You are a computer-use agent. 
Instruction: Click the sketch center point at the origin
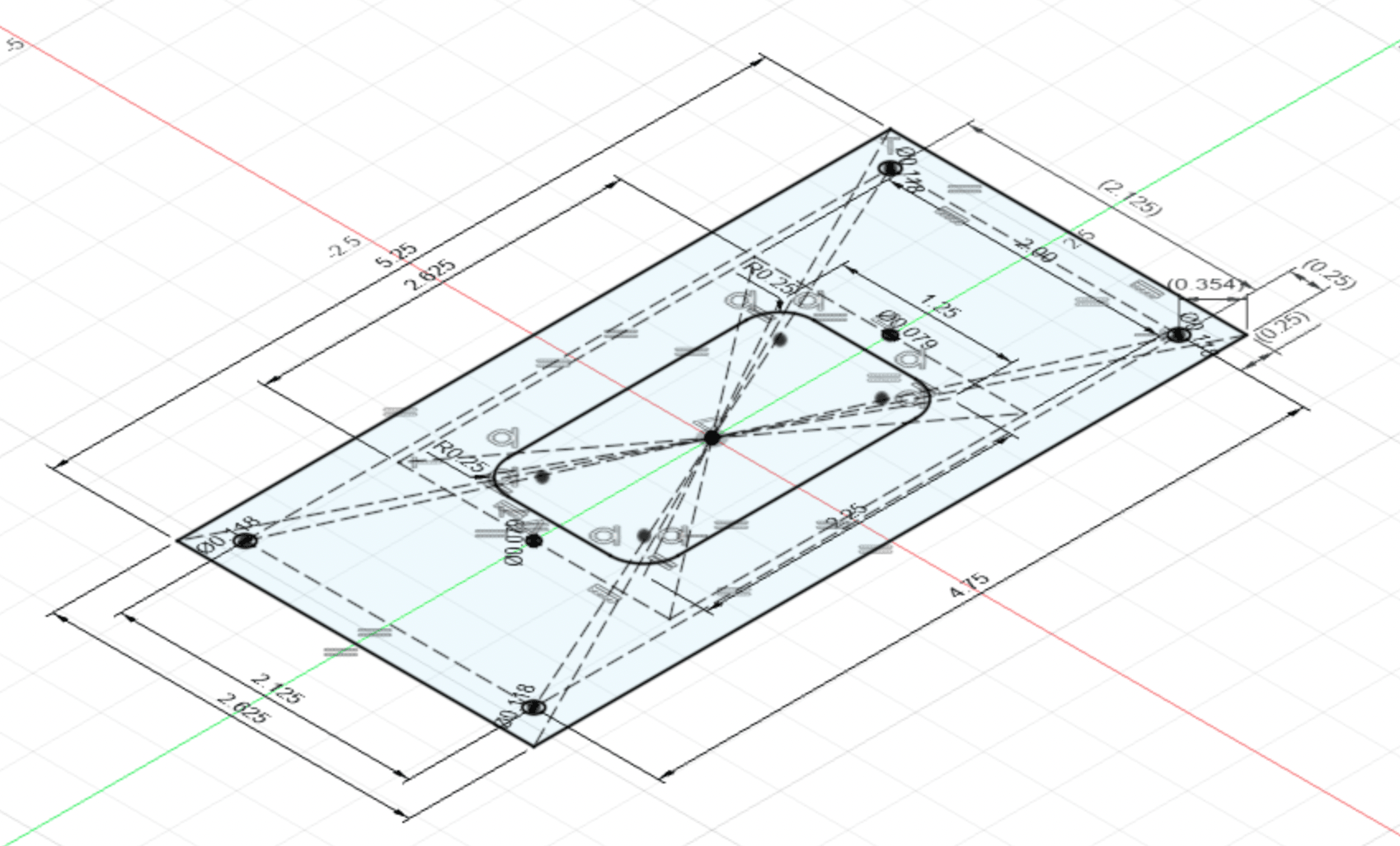coord(712,438)
